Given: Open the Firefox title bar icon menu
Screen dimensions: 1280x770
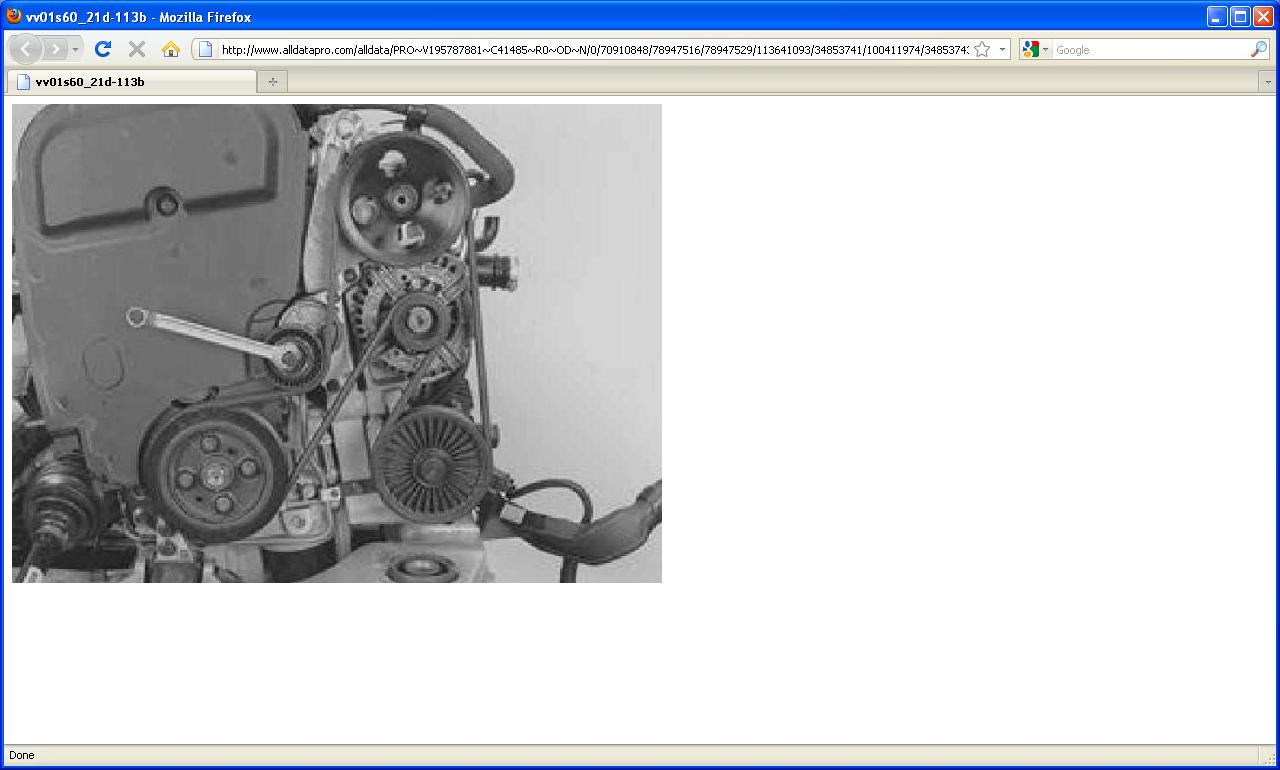Looking at the screenshot, I should coord(14,16).
